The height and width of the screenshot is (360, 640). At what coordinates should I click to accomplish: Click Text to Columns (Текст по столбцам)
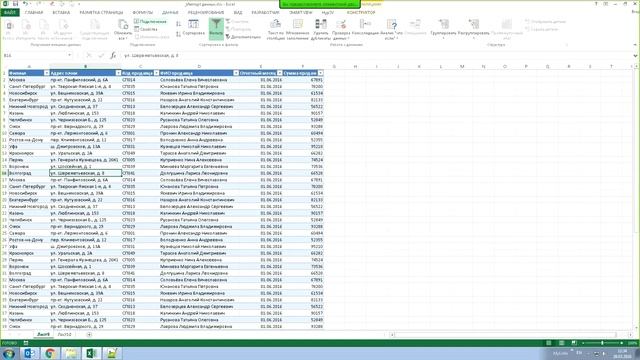coord(276,29)
